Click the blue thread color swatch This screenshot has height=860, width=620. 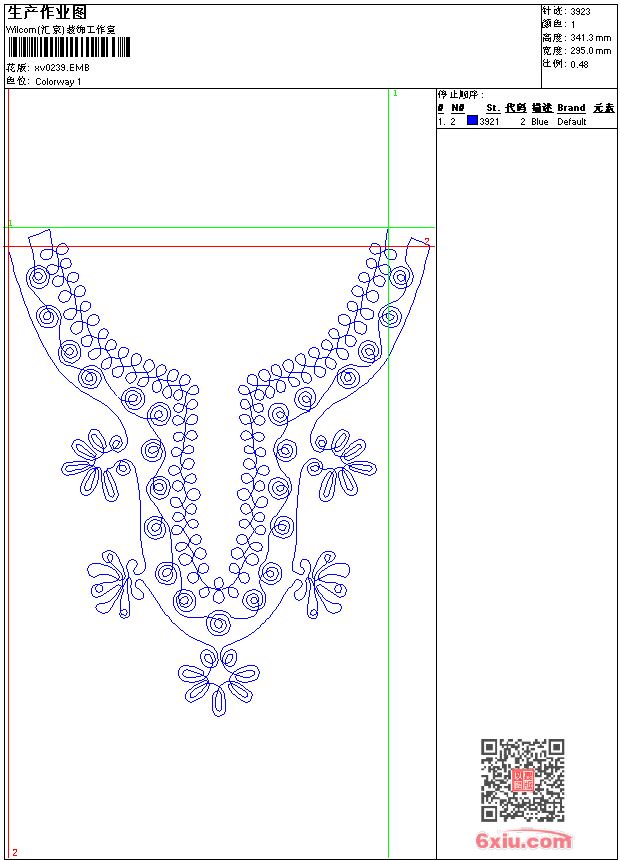coord(472,121)
